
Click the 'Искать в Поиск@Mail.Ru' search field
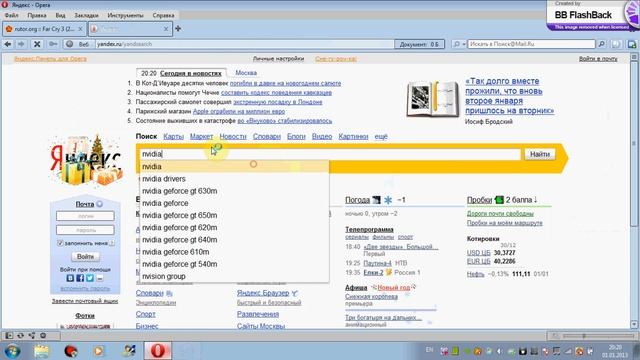(531, 44)
